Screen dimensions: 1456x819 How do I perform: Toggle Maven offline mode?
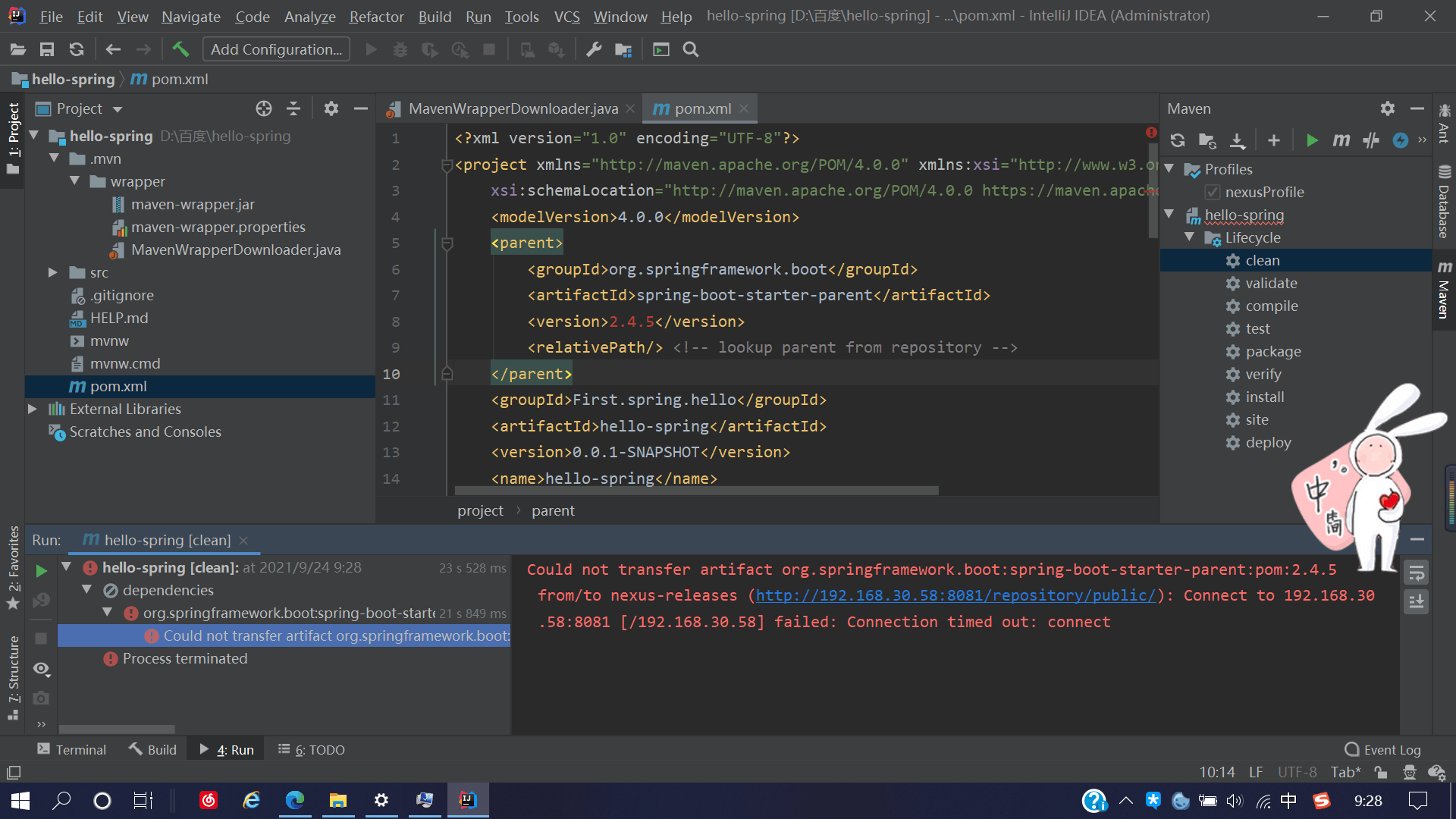tap(1370, 140)
